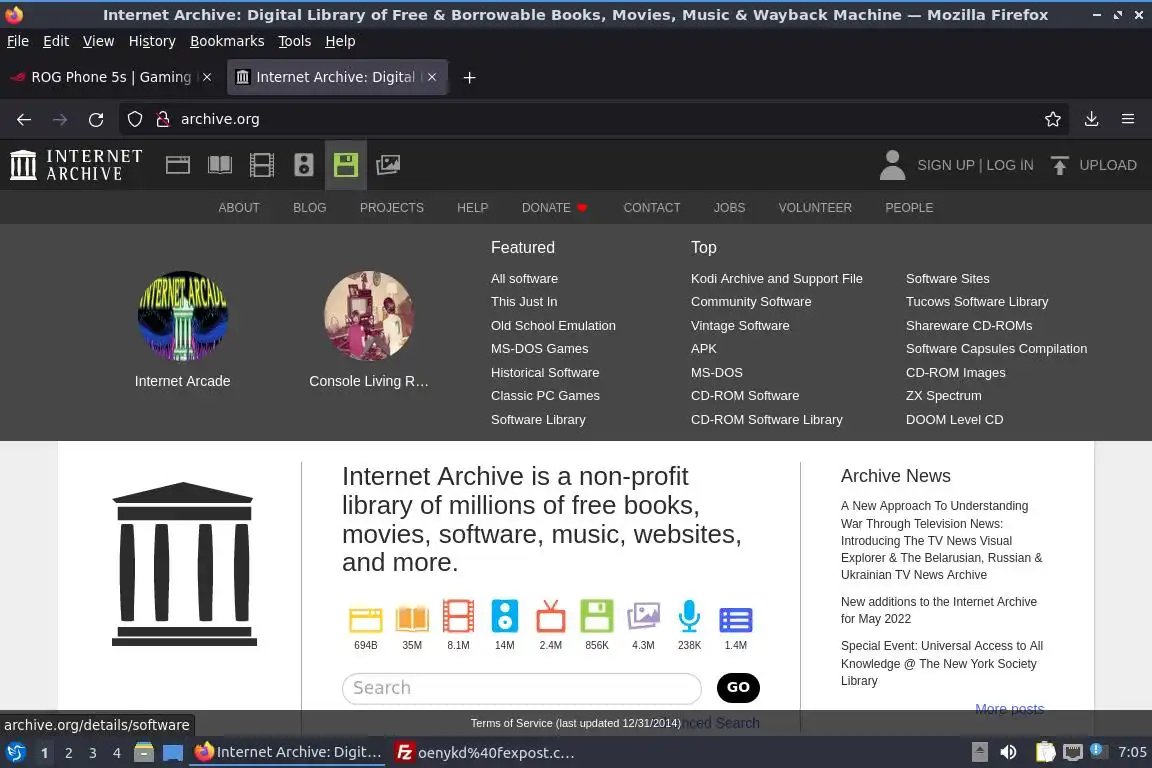This screenshot has height=768, width=1152.
Task: Click the red video icon showing 8.1M
Action: point(458,616)
